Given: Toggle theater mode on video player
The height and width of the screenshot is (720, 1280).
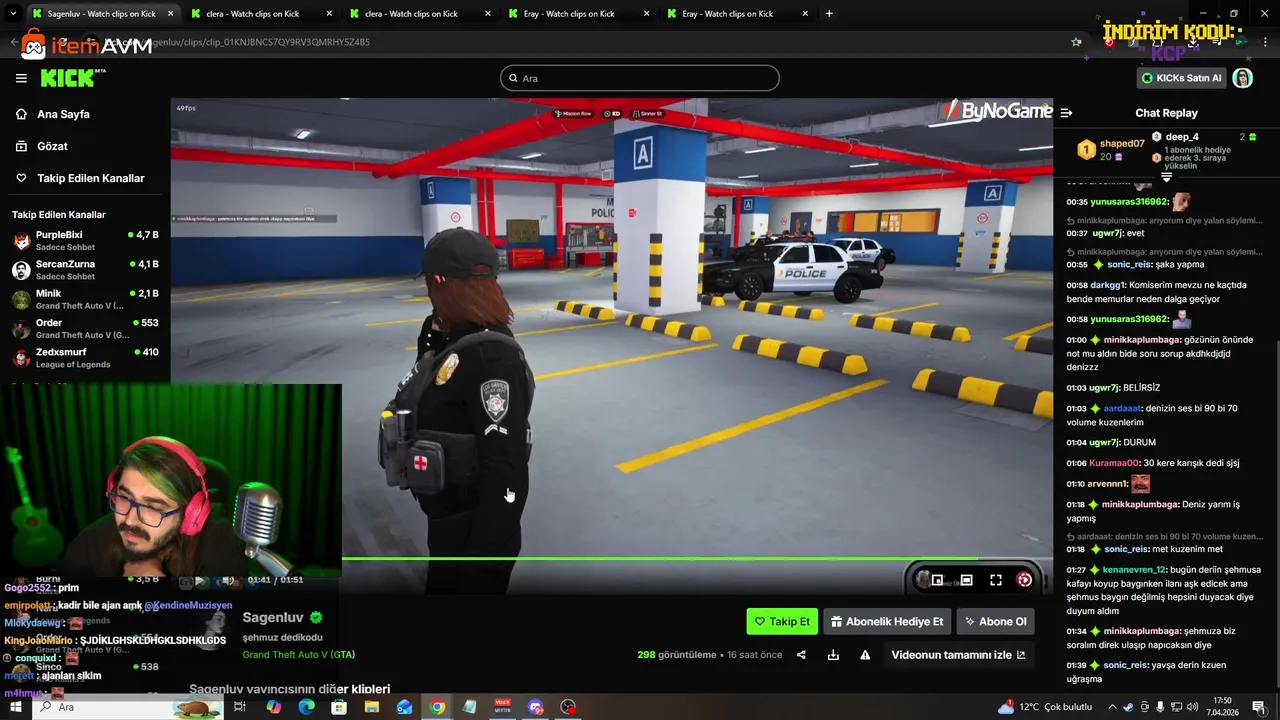Looking at the screenshot, I should [966, 580].
